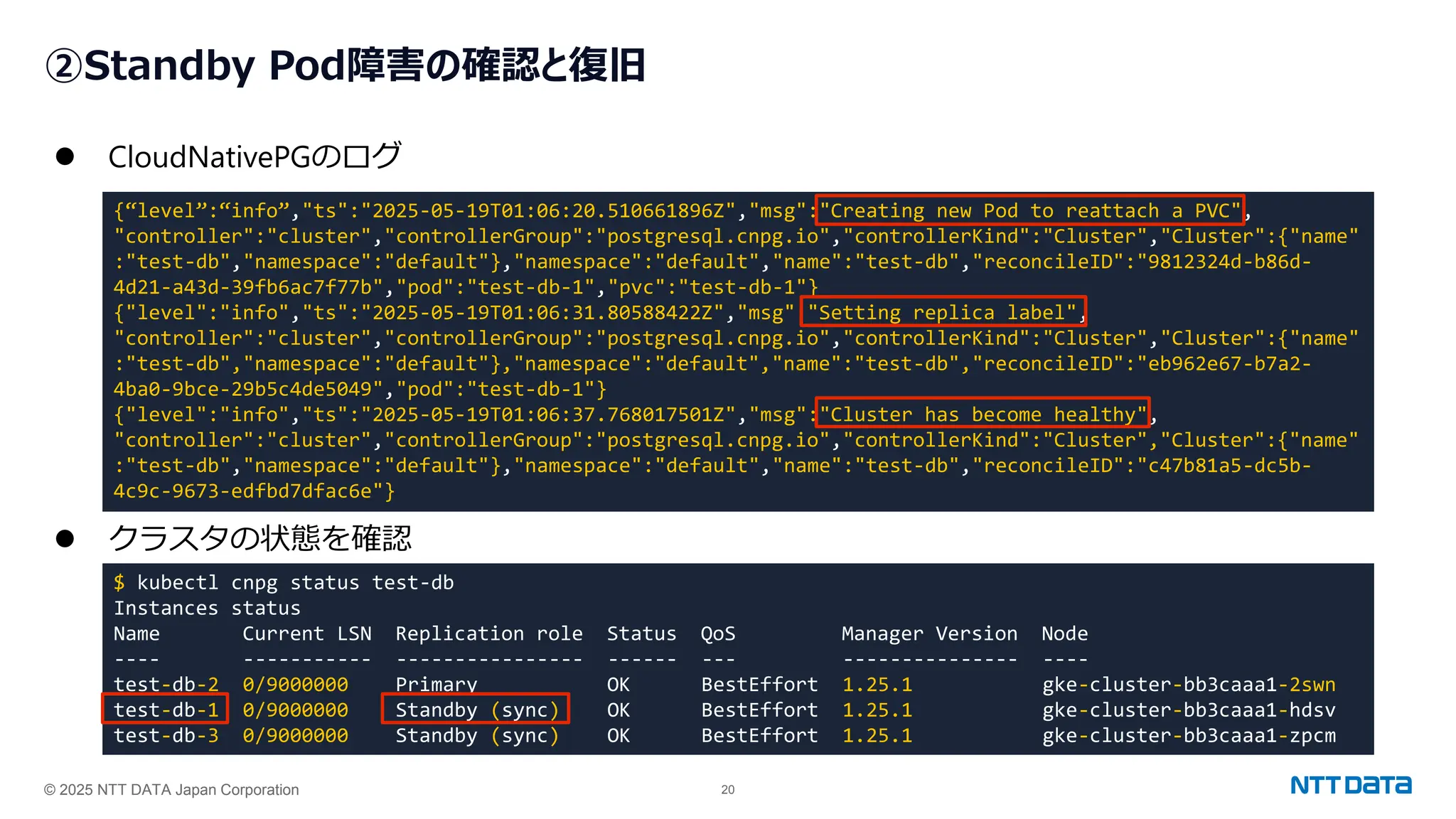Click highlighted "Cluster has become healthy" message

[982, 414]
